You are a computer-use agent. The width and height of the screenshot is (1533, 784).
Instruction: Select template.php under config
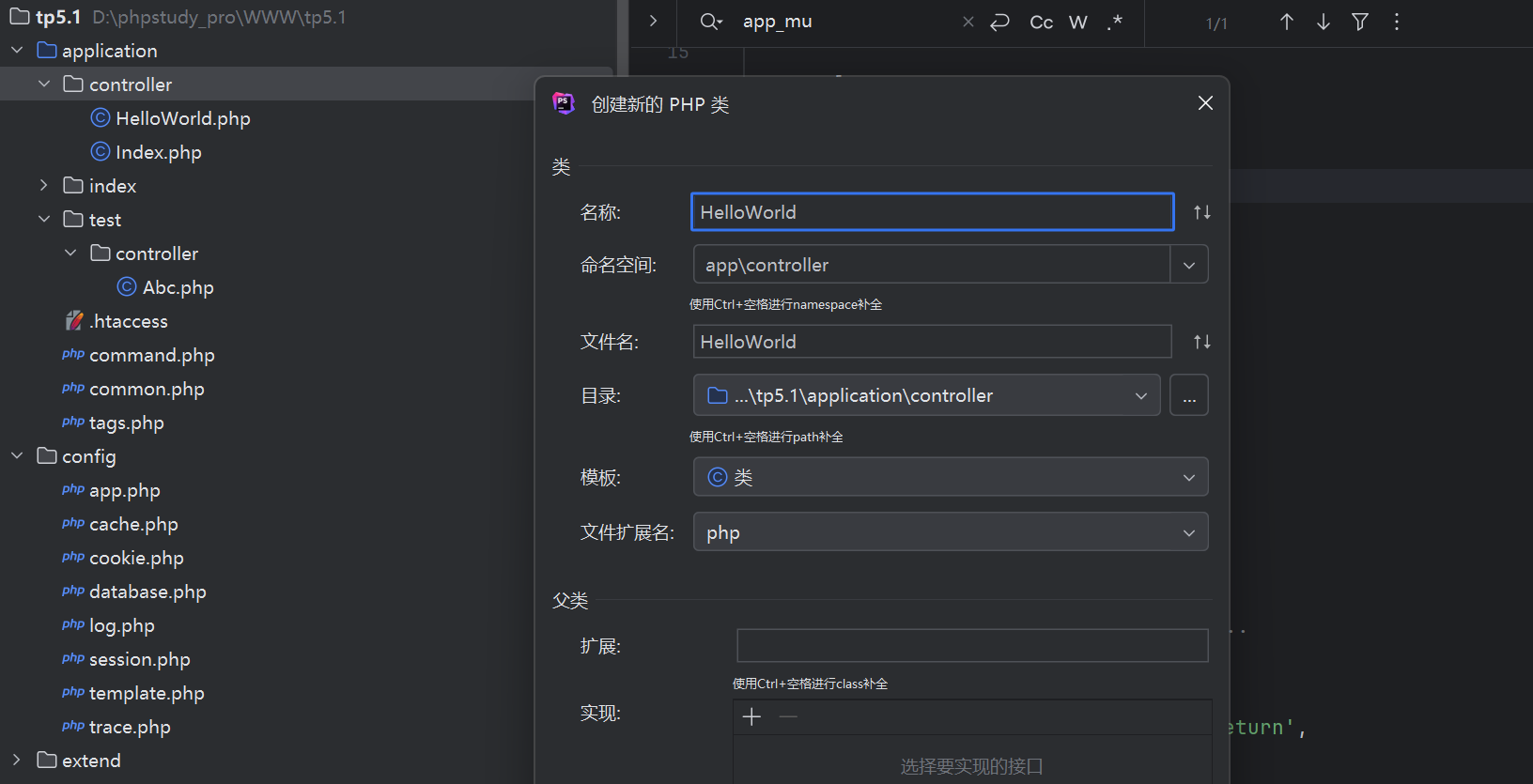[147, 693]
